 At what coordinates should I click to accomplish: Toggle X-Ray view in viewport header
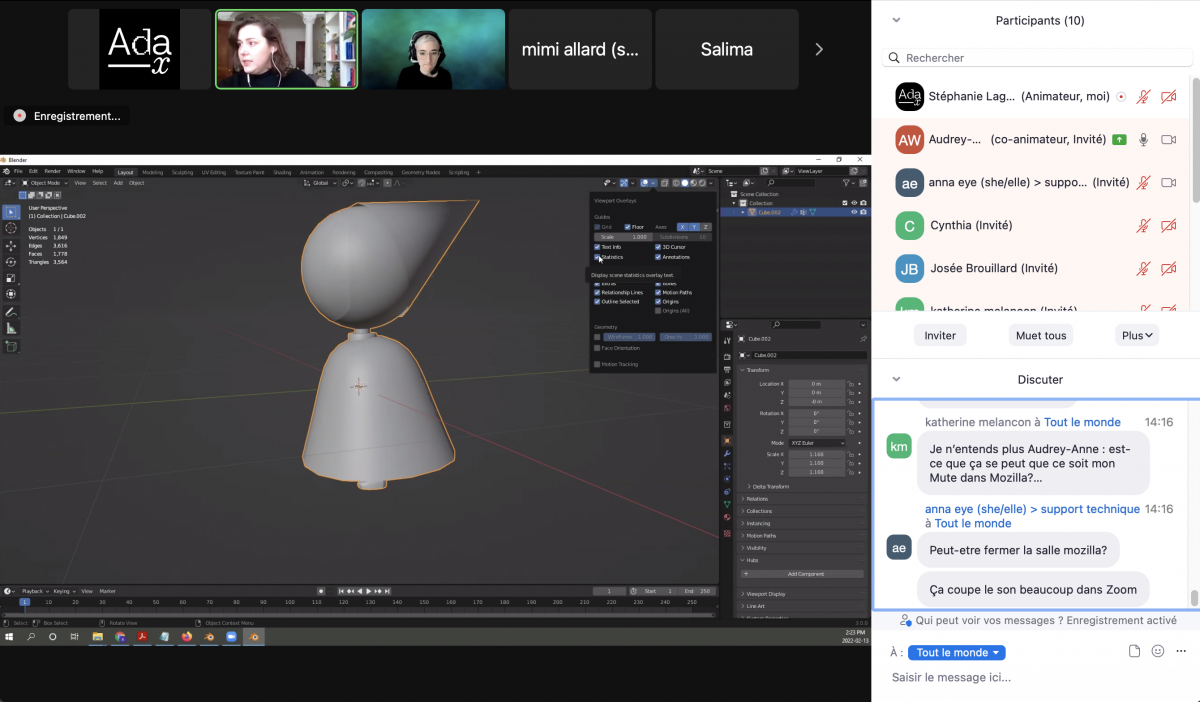664,183
